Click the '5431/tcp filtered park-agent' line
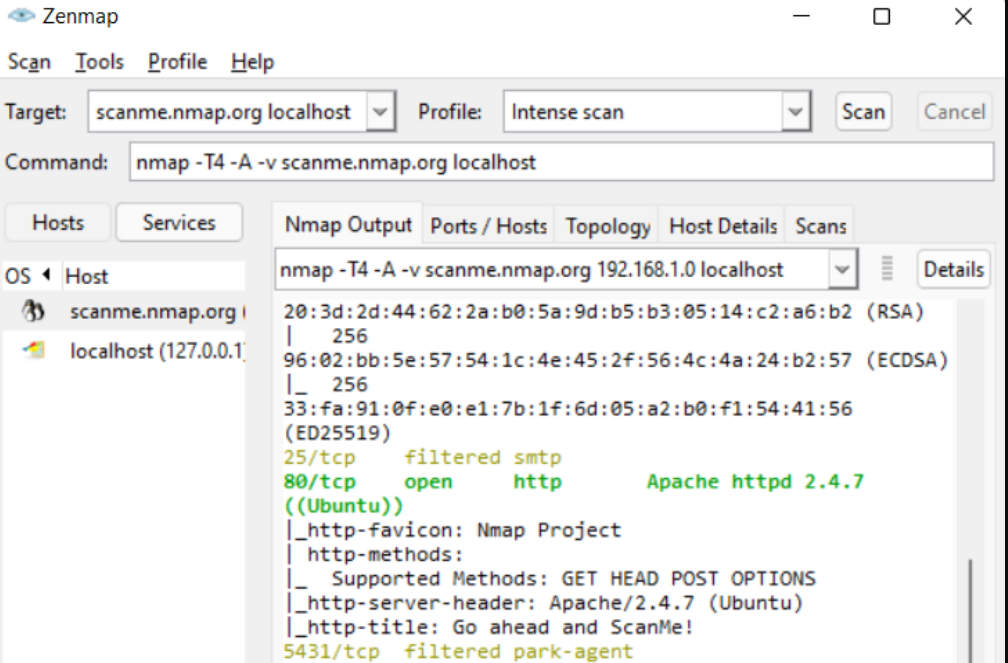 [x=458, y=651]
